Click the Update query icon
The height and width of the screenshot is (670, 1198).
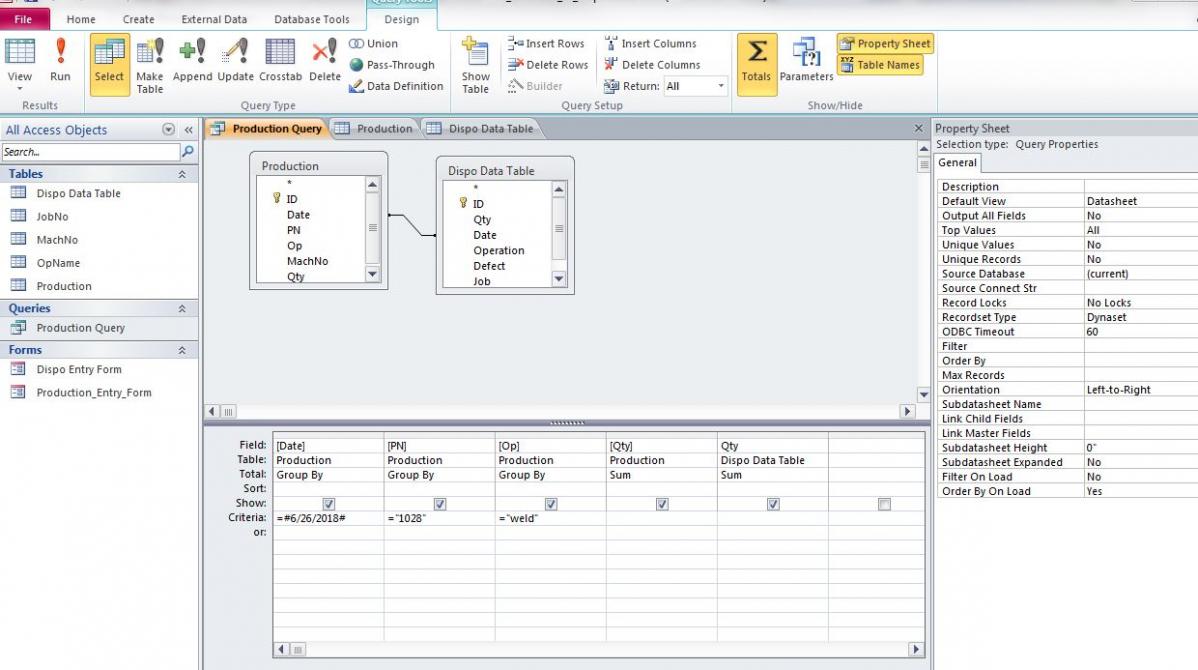click(x=235, y=62)
